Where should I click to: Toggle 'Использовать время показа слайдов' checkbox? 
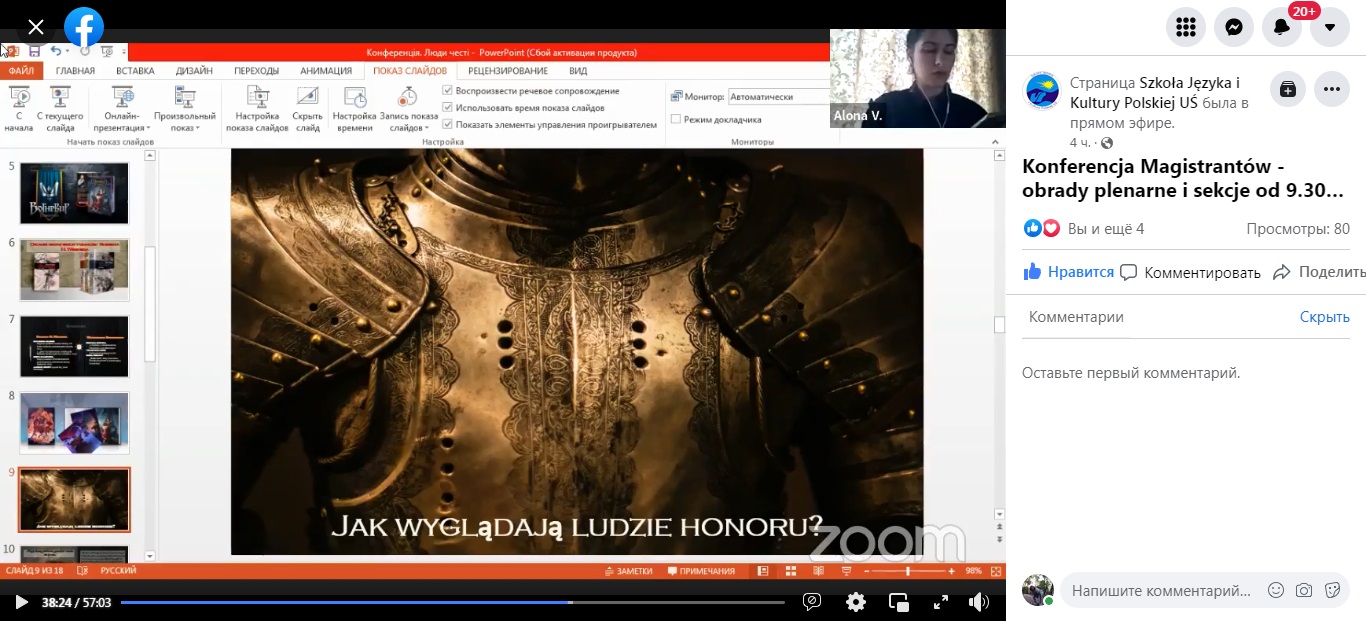pos(448,108)
